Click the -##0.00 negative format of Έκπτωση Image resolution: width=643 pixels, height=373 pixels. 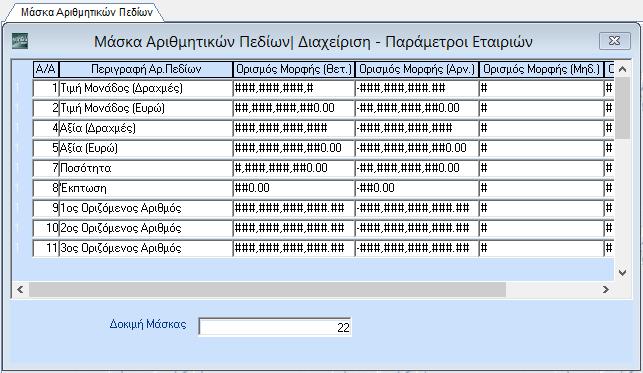417,188
